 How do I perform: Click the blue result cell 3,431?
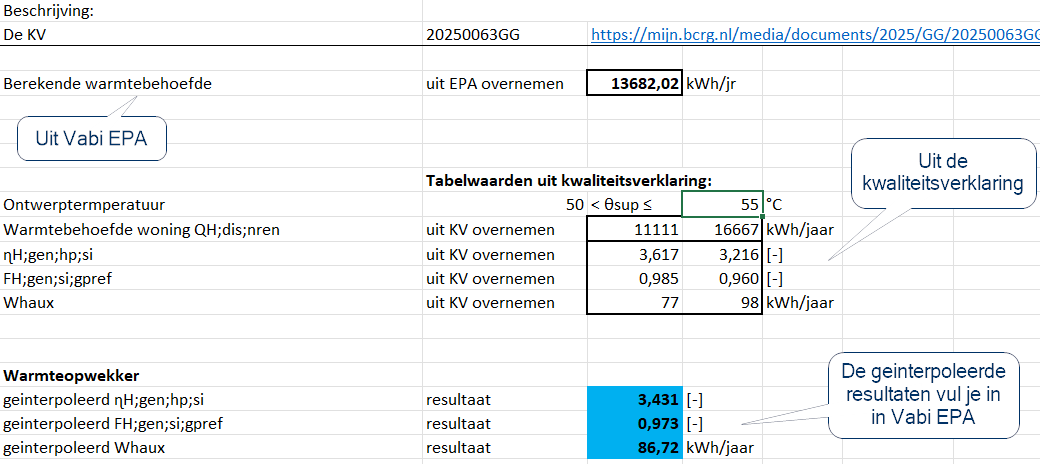tap(635, 400)
